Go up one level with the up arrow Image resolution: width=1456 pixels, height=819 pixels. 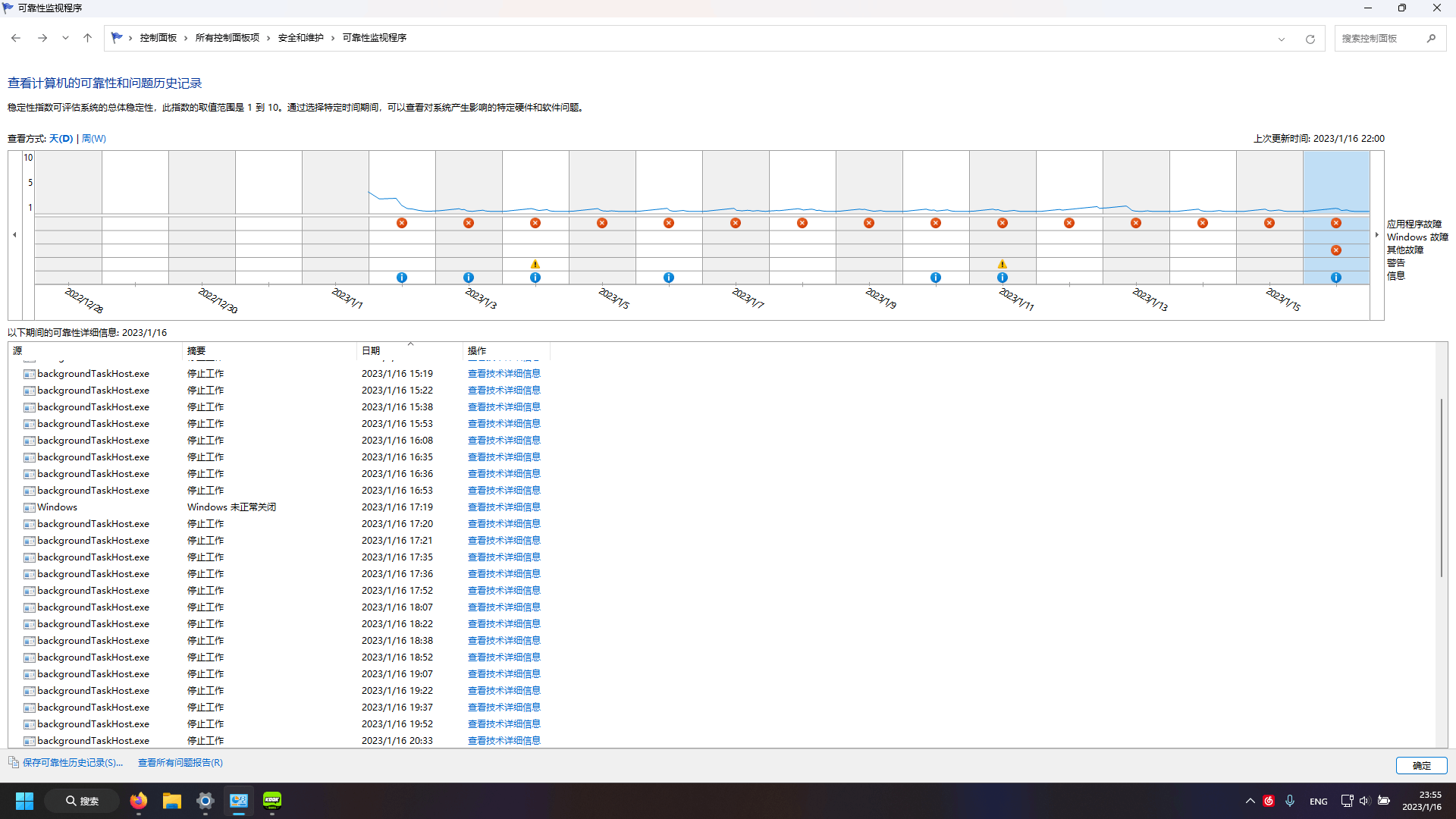(87, 38)
